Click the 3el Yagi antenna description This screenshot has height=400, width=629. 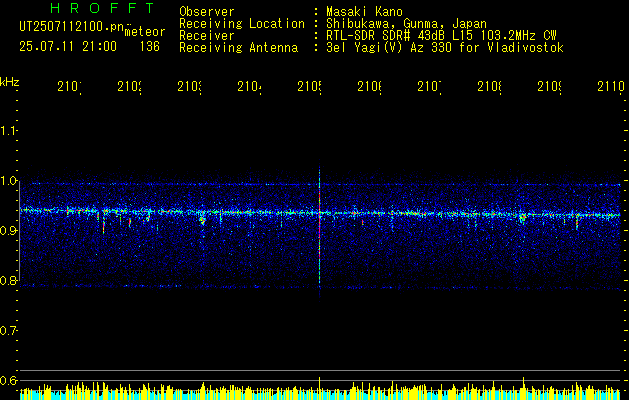[x=445, y=48]
